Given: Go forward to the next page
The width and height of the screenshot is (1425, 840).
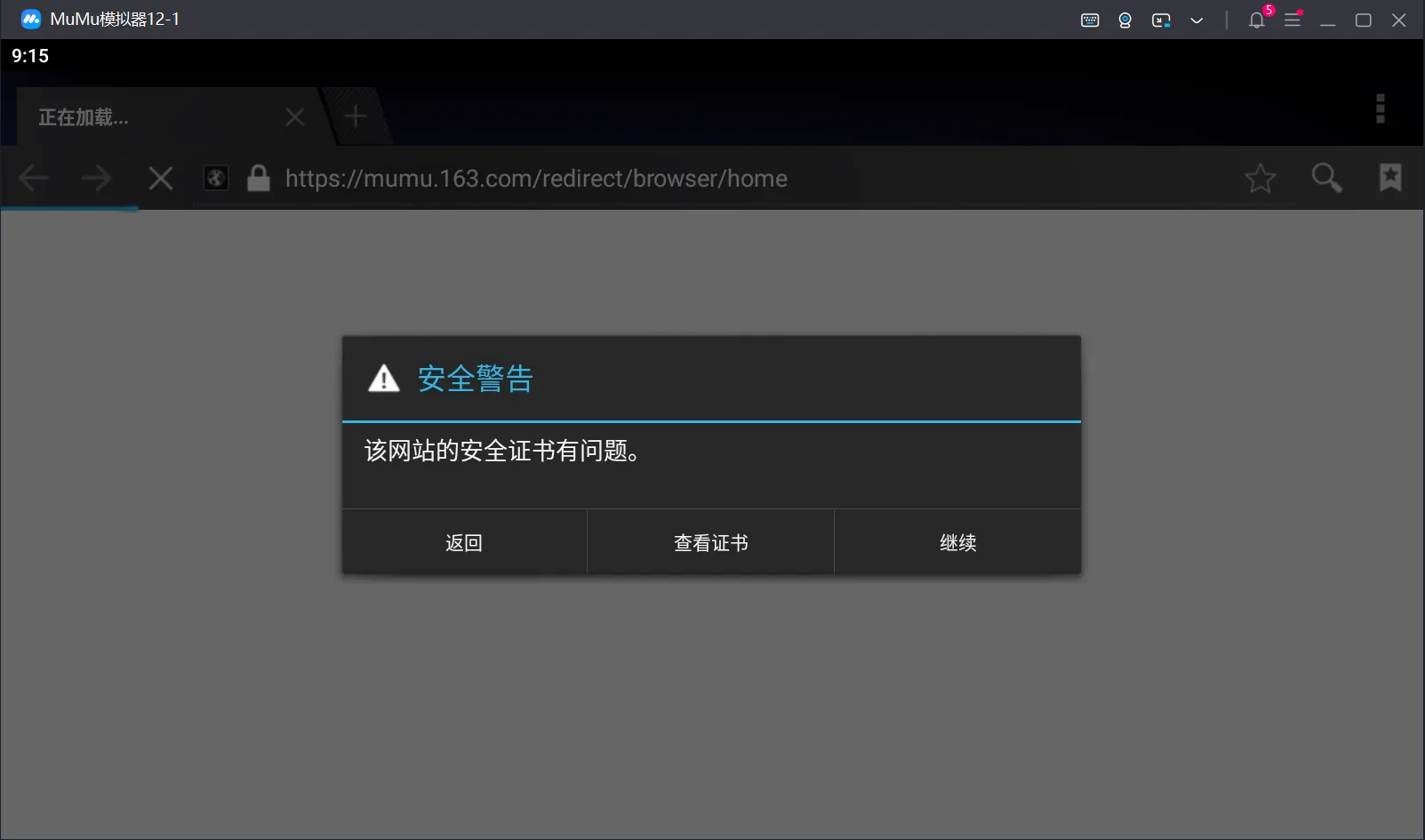Looking at the screenshot, I should coord(96,179).
